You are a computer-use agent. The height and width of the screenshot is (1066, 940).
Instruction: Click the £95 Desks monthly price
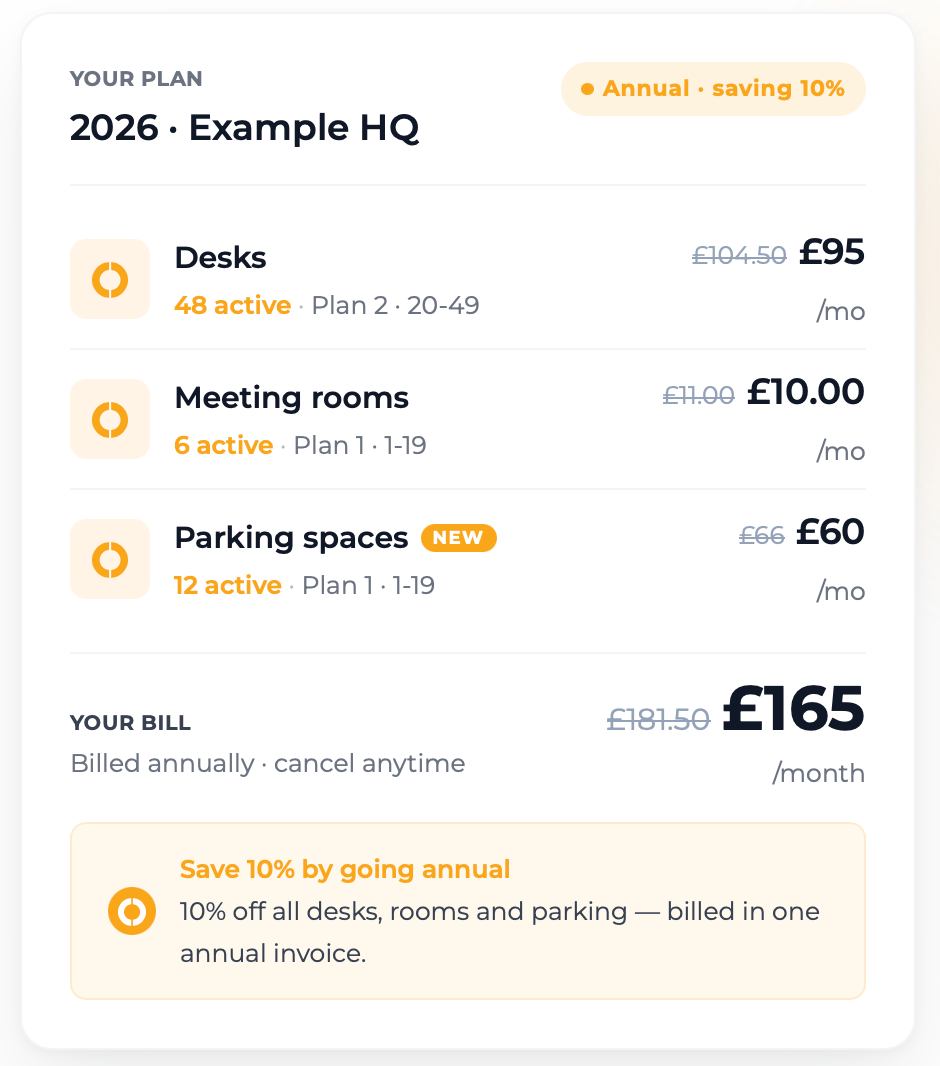(831, 252)
